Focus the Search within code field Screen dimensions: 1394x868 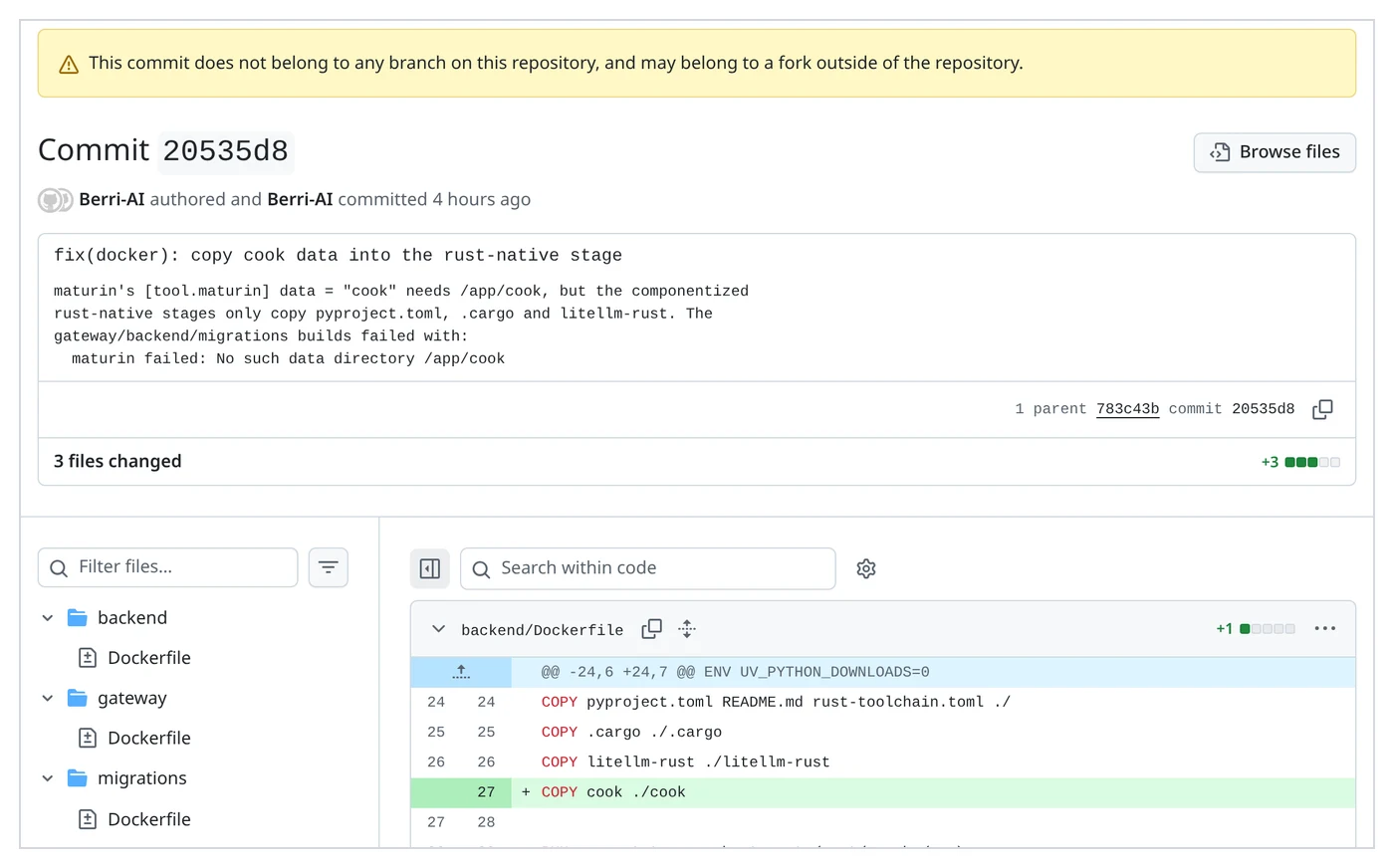pyautogui.click(x=647, y=568)
